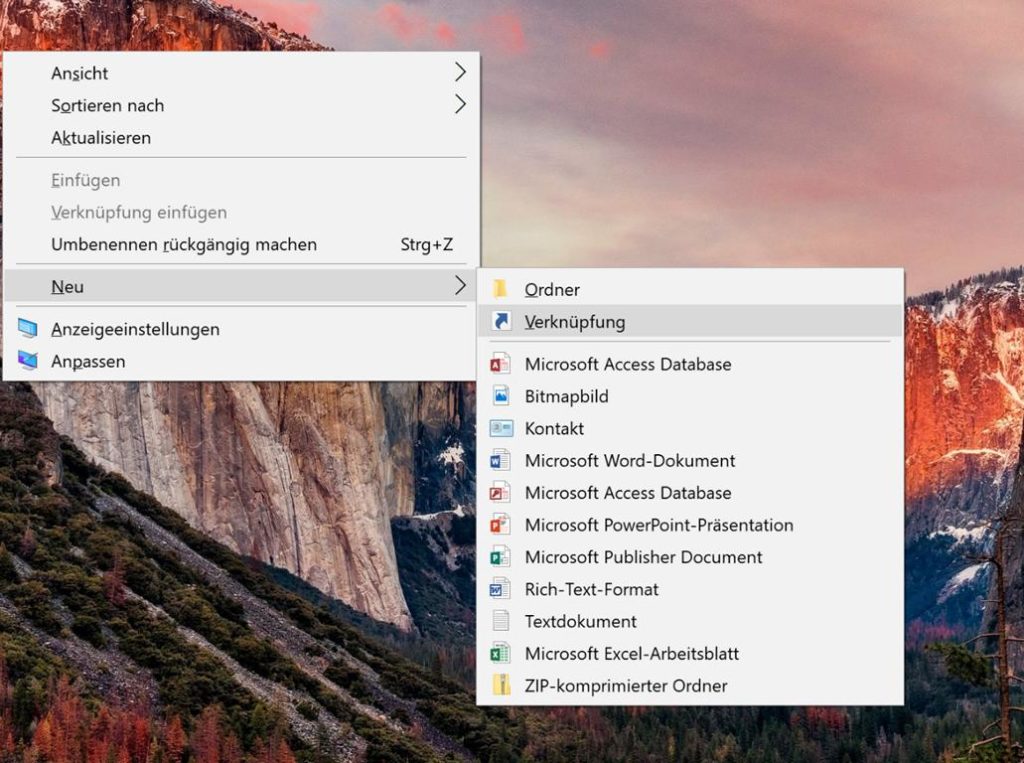1024x763 pixels.
Task: Select the Anpassen entry
Action: pyautogui.click(x=89, y=361)
